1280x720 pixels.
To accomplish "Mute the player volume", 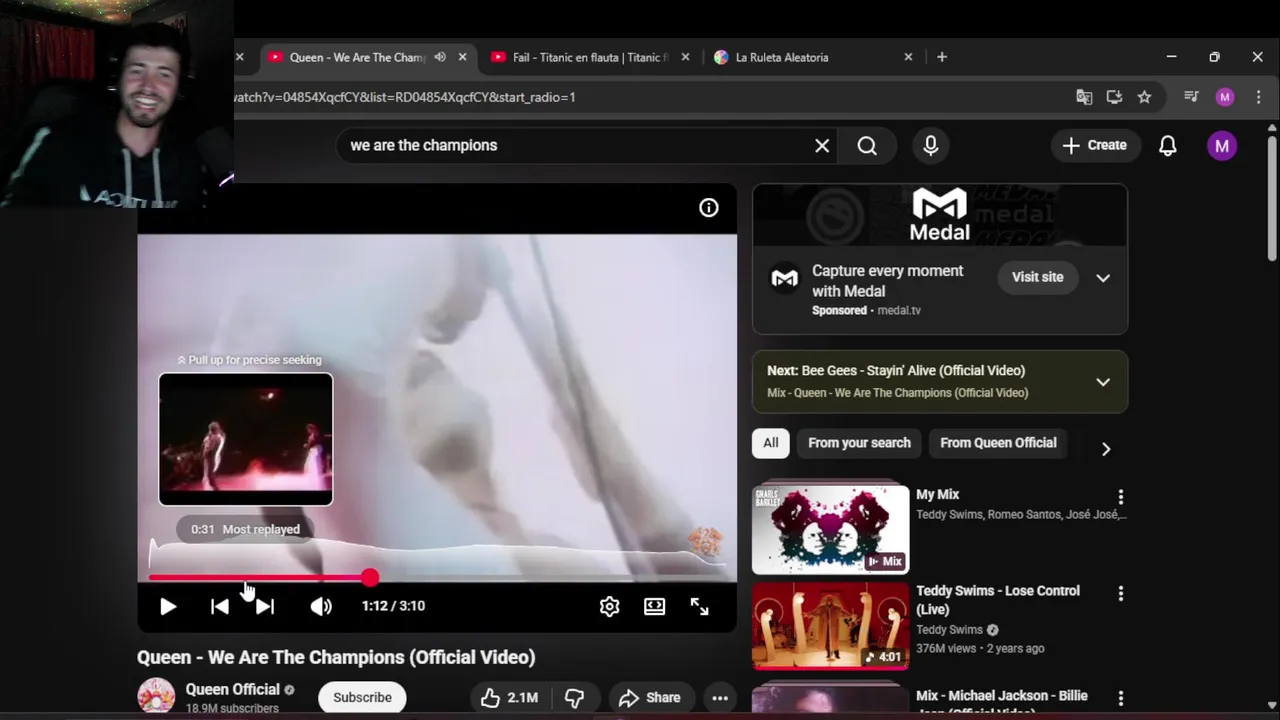I will pos(321,606).
